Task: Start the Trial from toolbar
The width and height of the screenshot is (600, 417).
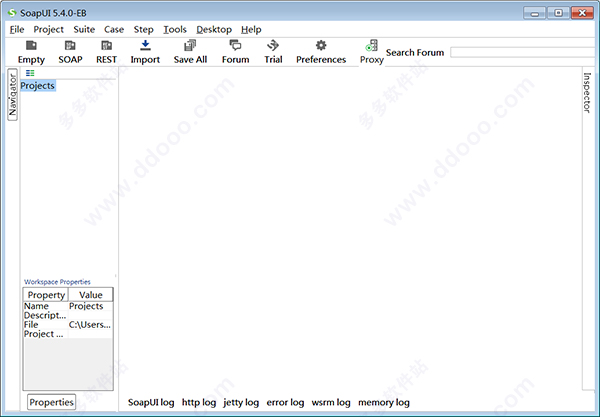Action: pos(273,52)
